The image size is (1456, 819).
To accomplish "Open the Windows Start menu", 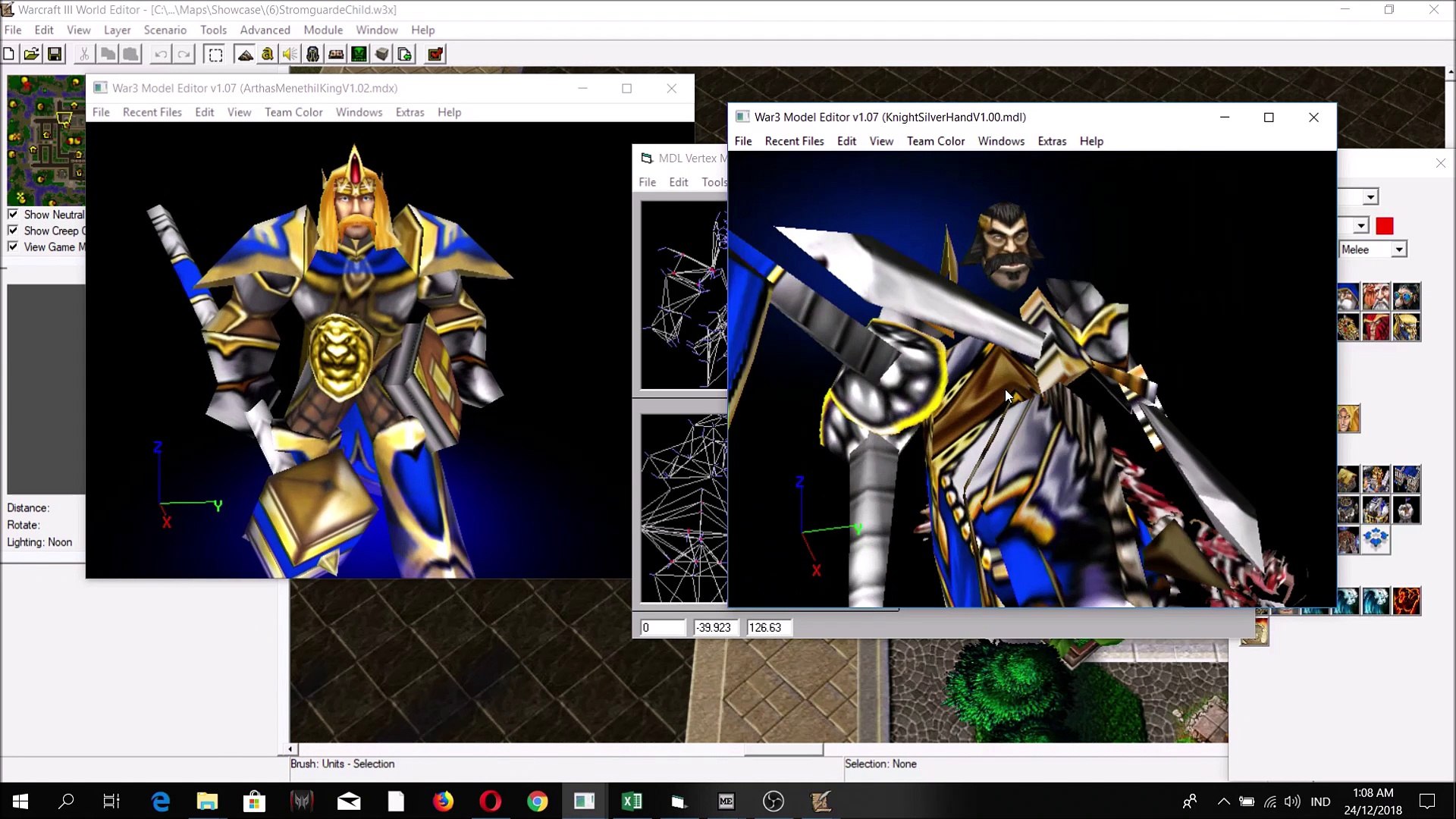I will (x=20, y=802).
